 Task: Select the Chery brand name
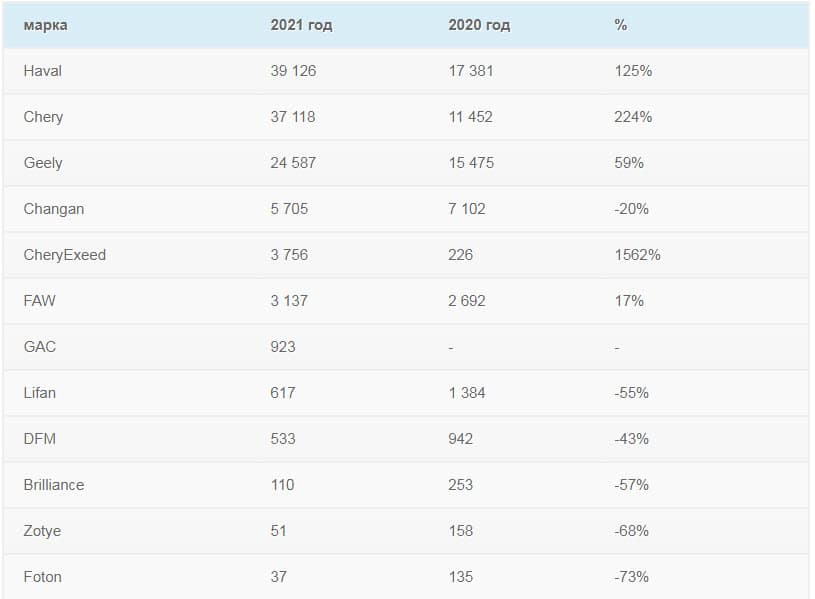pos(43,117)
